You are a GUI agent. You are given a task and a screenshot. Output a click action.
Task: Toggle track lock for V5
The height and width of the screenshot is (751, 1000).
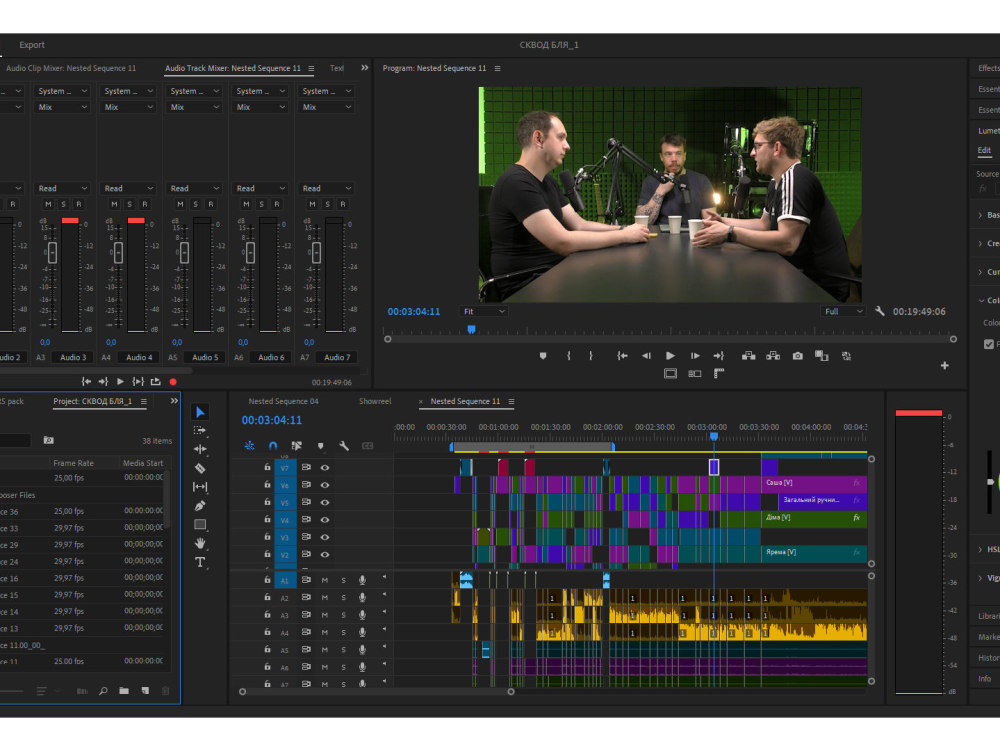point(267,502)
